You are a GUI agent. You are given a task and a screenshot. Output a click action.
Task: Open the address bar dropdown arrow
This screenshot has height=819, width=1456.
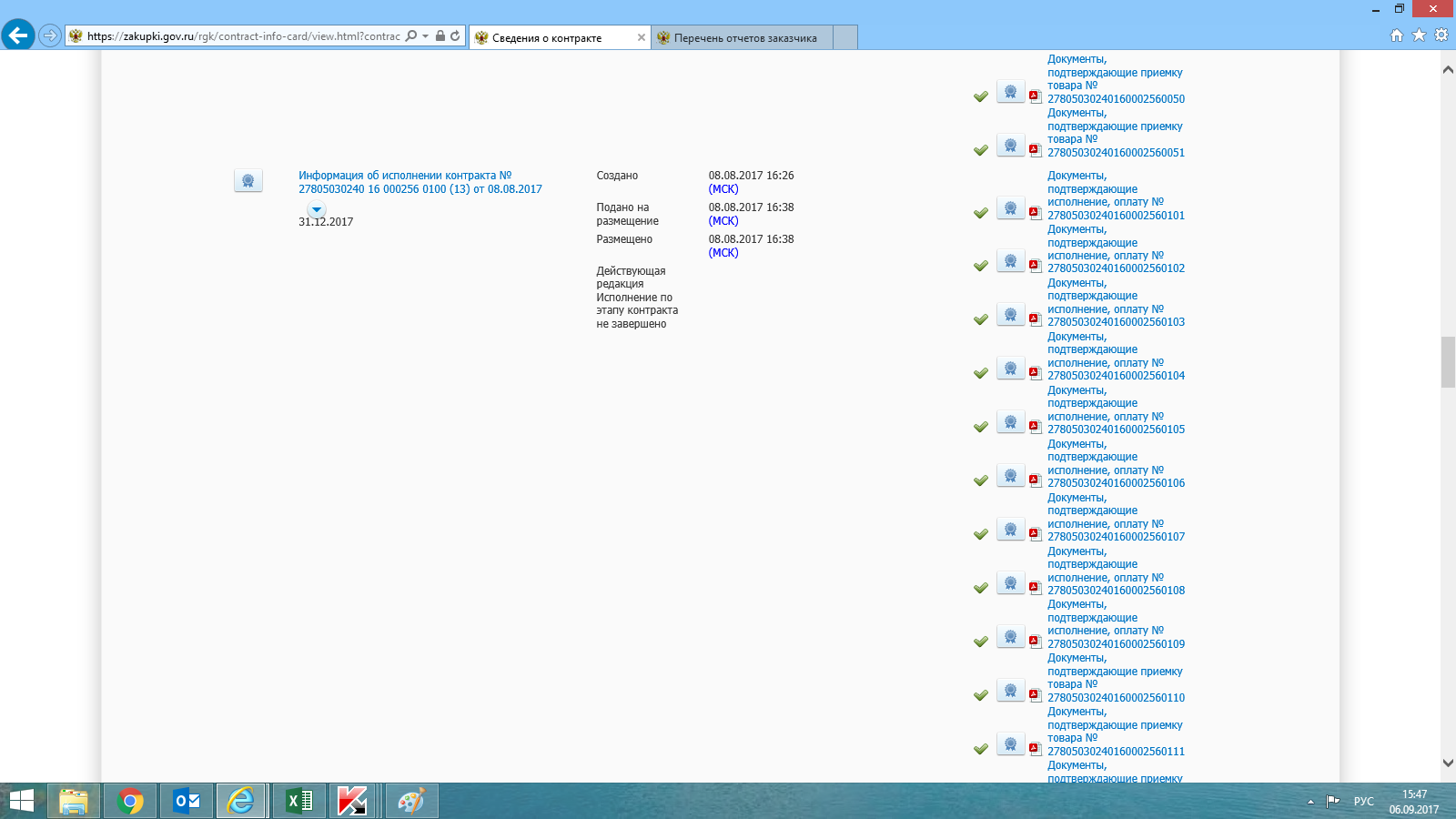click(x=425, y=36)
